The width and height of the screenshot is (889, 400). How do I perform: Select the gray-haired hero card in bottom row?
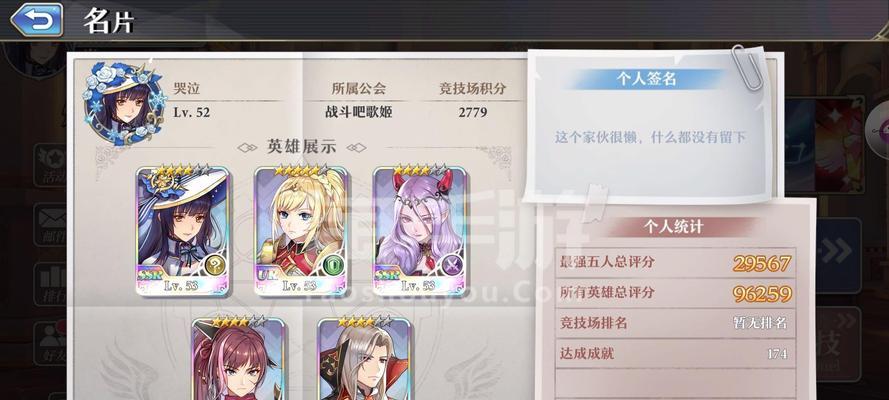coord(365,358)
